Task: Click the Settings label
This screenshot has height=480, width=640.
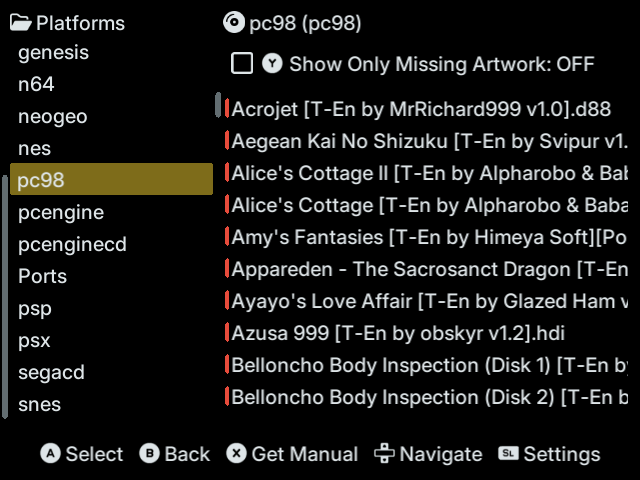Action: point(562,454)
